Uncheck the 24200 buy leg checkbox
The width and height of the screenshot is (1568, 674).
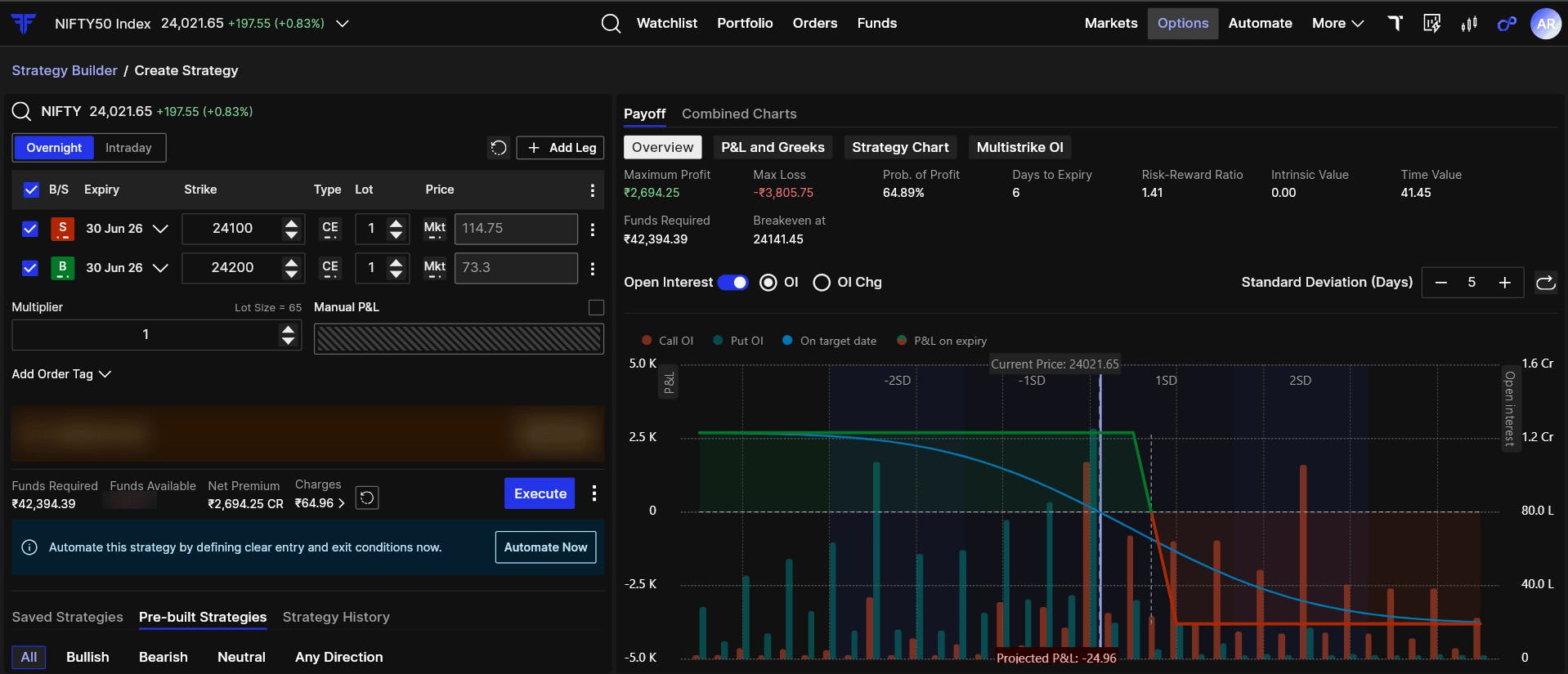pos(30,268)
